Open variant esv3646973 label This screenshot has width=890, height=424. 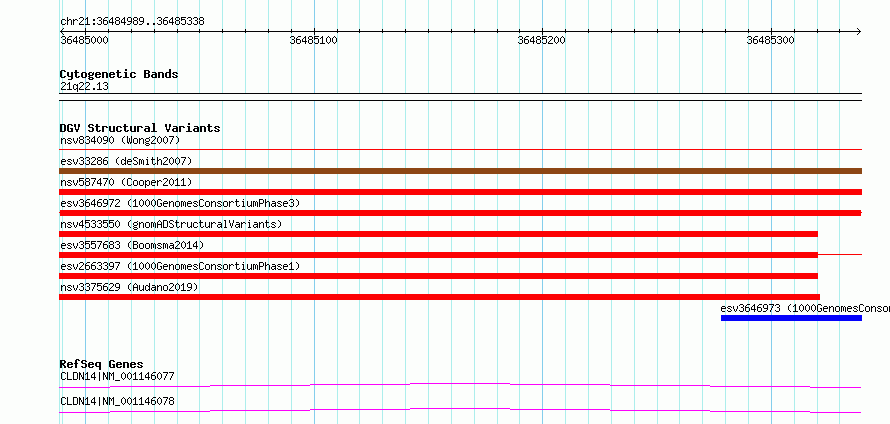click(805, 308)
